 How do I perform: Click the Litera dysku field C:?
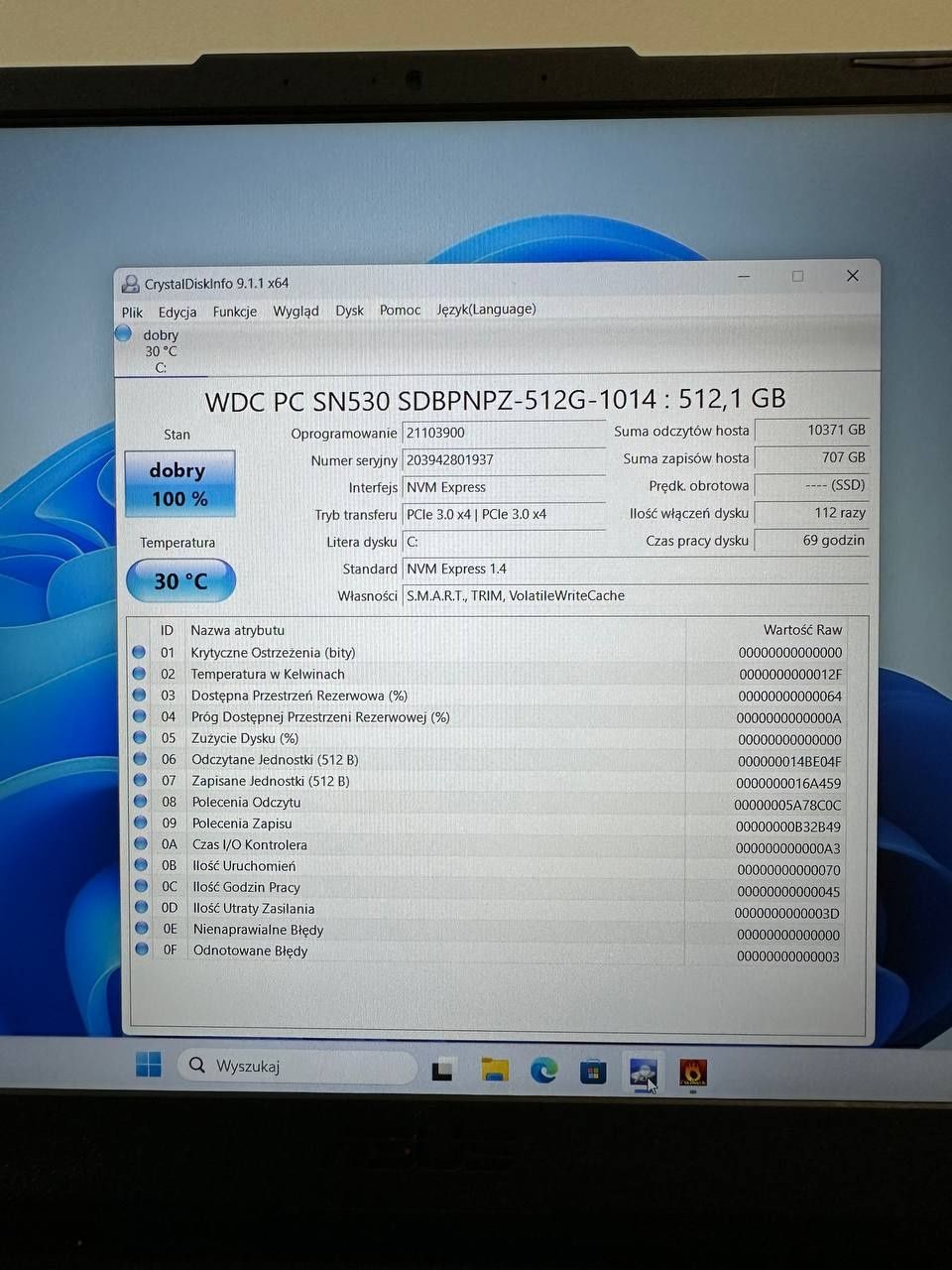[x=504, y=542]
